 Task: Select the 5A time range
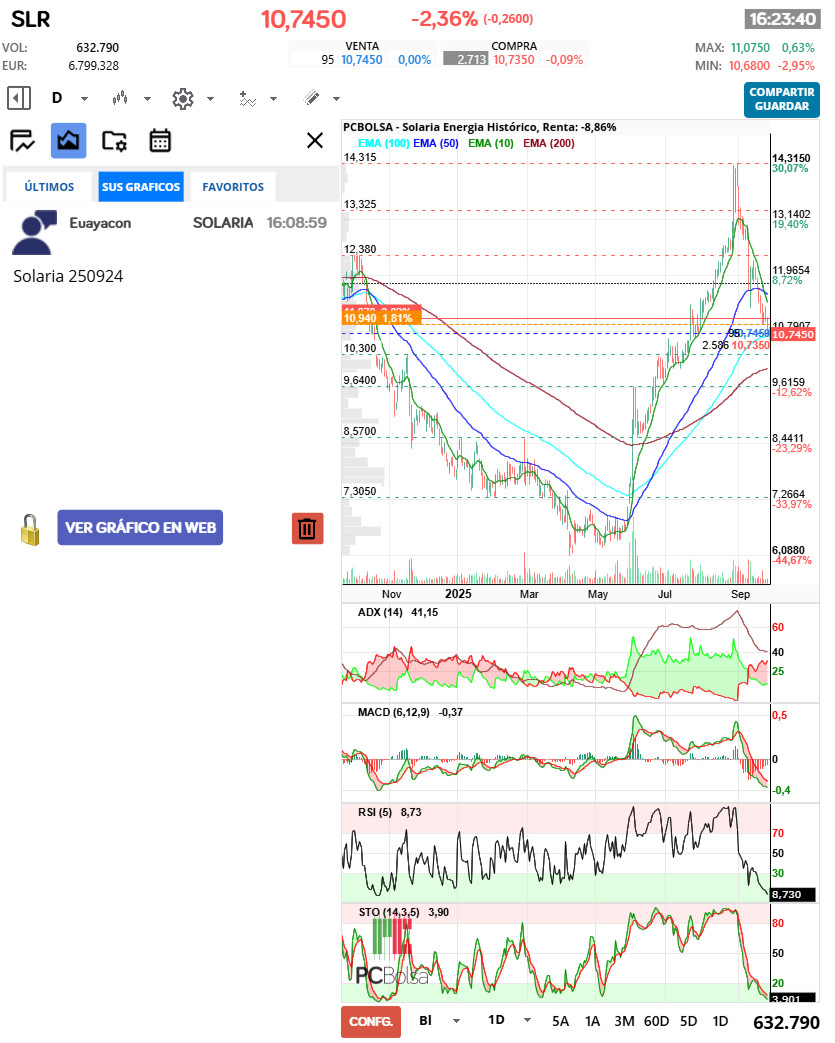pyautogui.click(x=560, y=1021)
